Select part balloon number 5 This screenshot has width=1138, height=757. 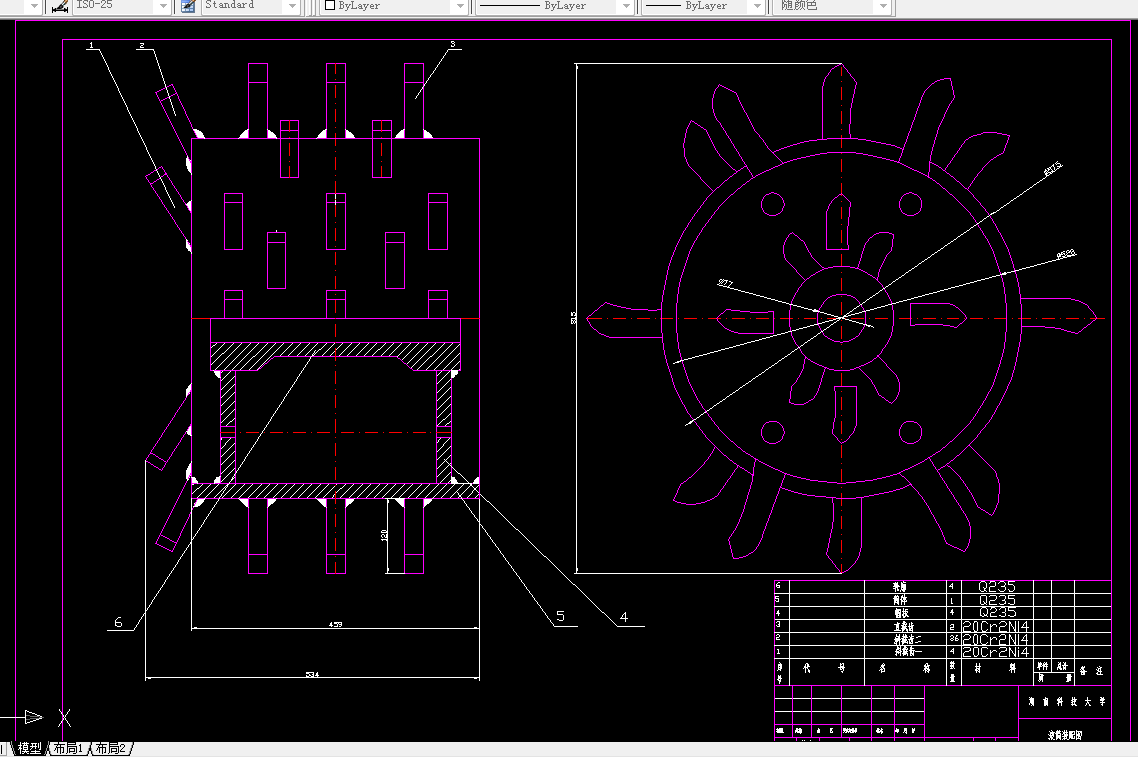(560, 616)
